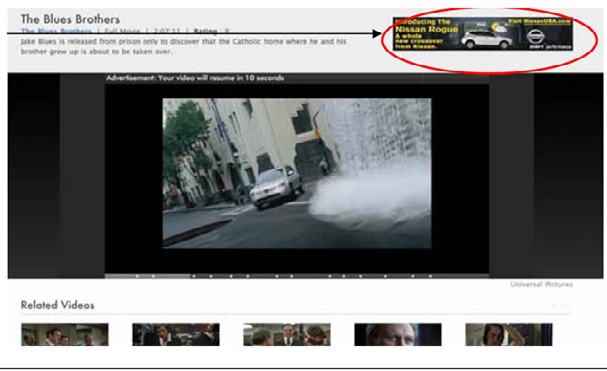607x371 pixels.
Task: Click the played portion of the progress bar
Action: pyautogui.click(x=147, y=276)
